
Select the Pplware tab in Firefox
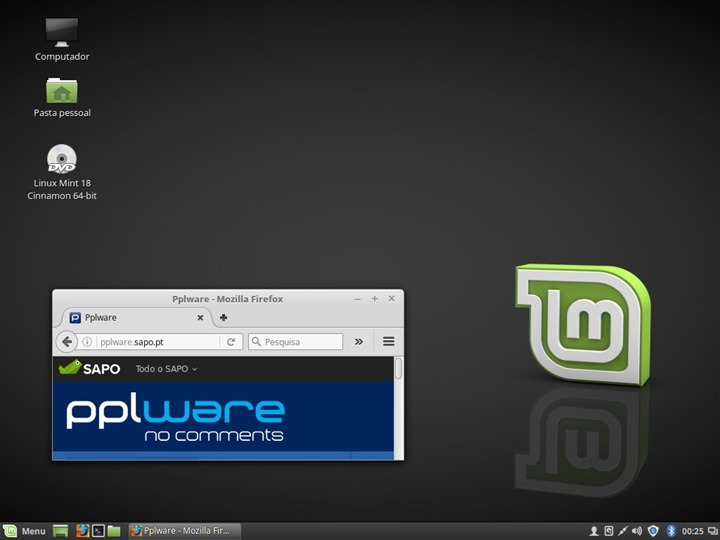coord(135,317)
